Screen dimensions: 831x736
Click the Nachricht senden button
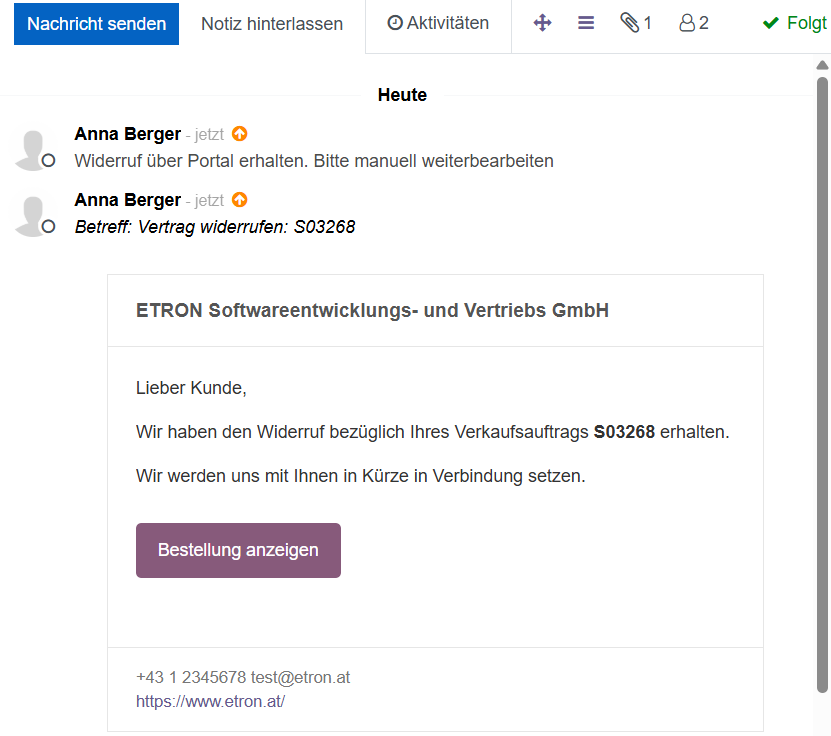pos(96,24)
